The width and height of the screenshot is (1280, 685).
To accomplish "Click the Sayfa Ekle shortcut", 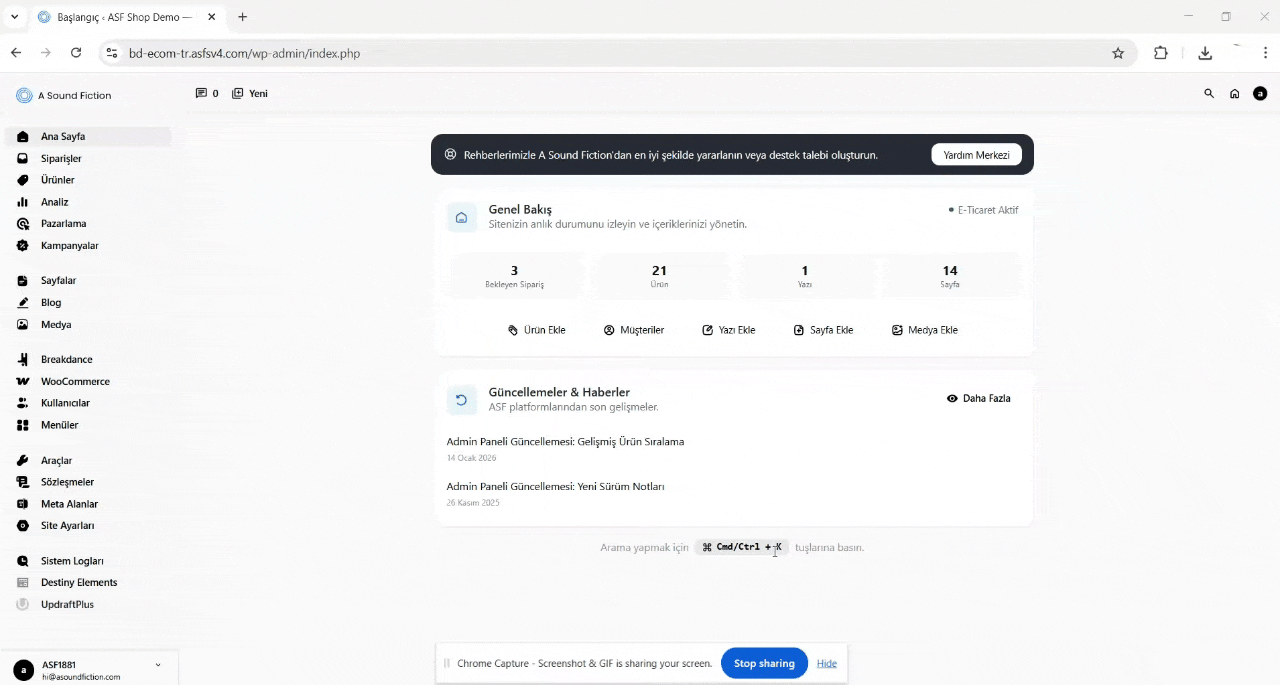I will [x=823, y=330].
